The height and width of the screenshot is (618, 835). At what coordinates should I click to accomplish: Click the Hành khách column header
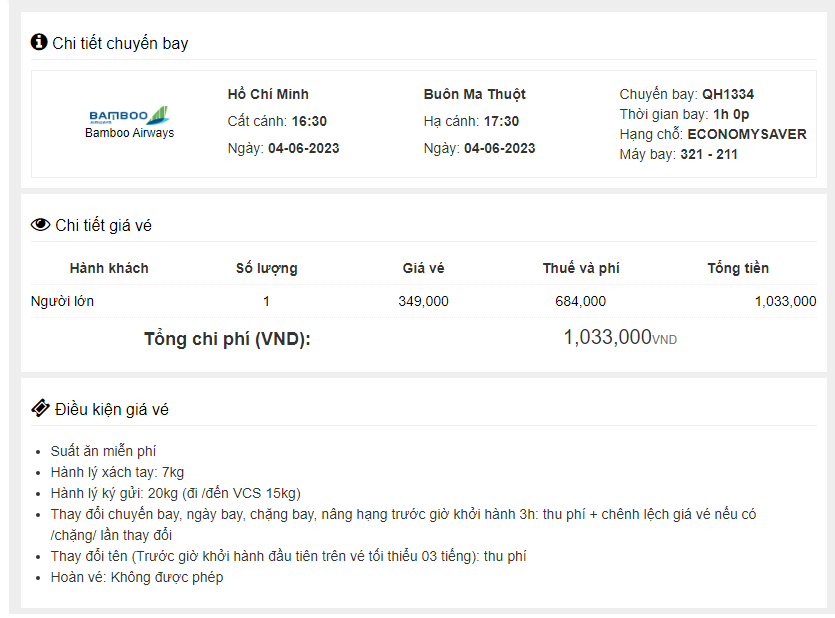click(109, 268)
